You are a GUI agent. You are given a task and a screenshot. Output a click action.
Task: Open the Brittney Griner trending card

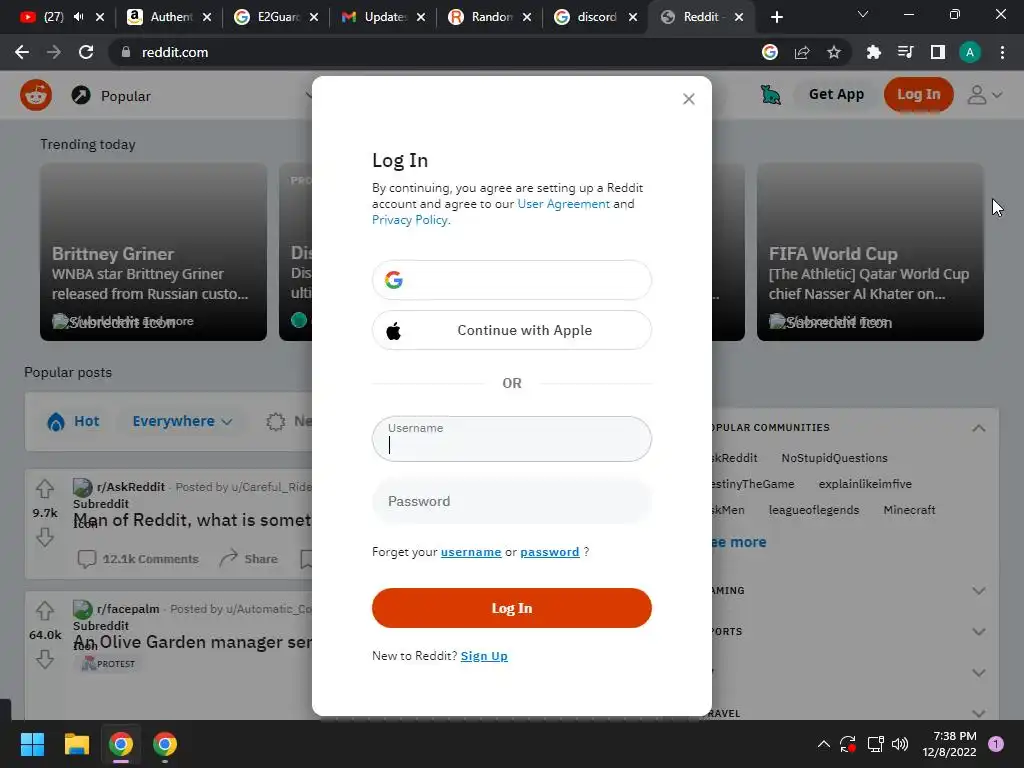153,252
